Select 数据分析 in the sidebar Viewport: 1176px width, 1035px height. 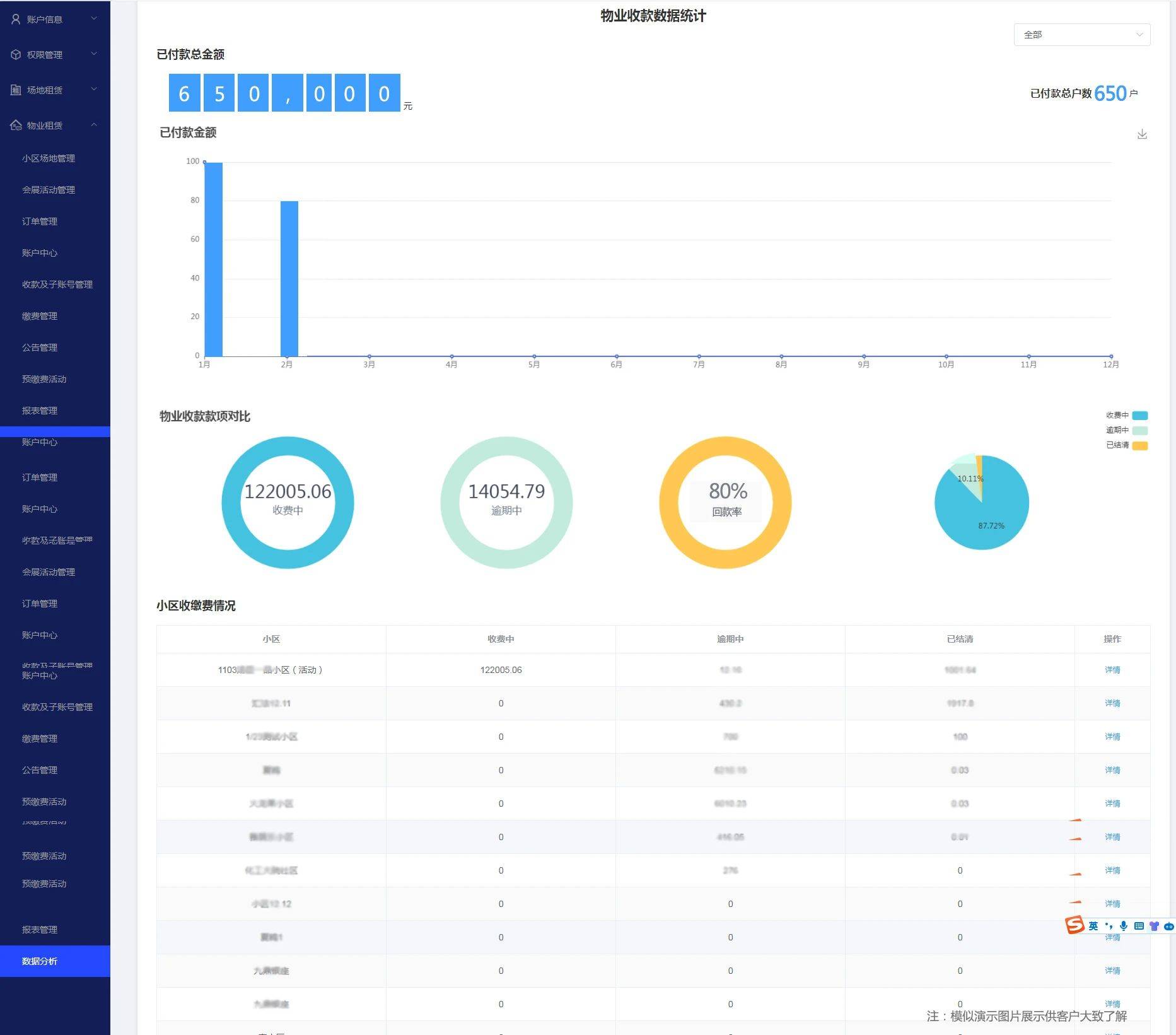(40, 961)
